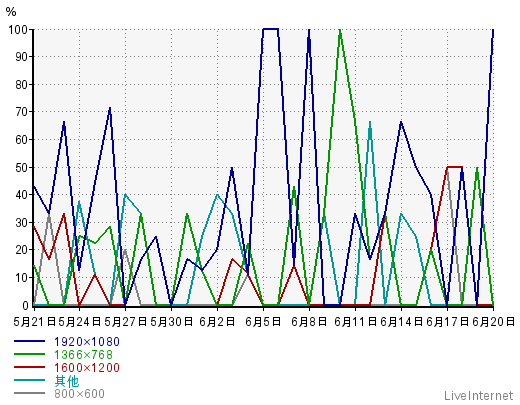Screen dimensions: 520x405
Task: Click the teal 其他 legend line swatch
Action: coord(29,380)
